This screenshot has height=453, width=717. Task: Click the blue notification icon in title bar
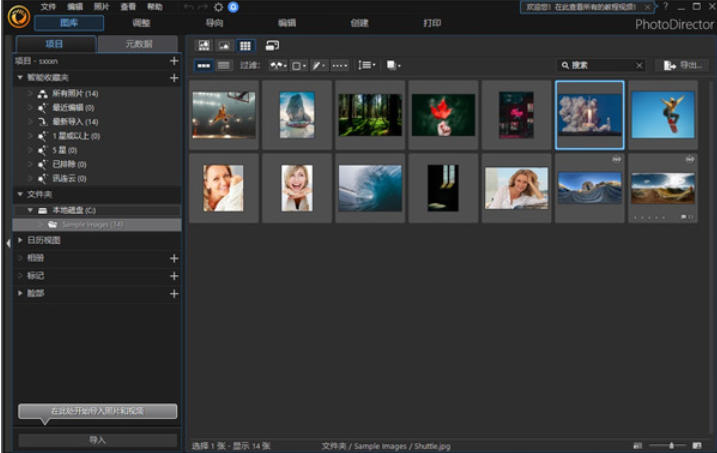pos(233,7)
